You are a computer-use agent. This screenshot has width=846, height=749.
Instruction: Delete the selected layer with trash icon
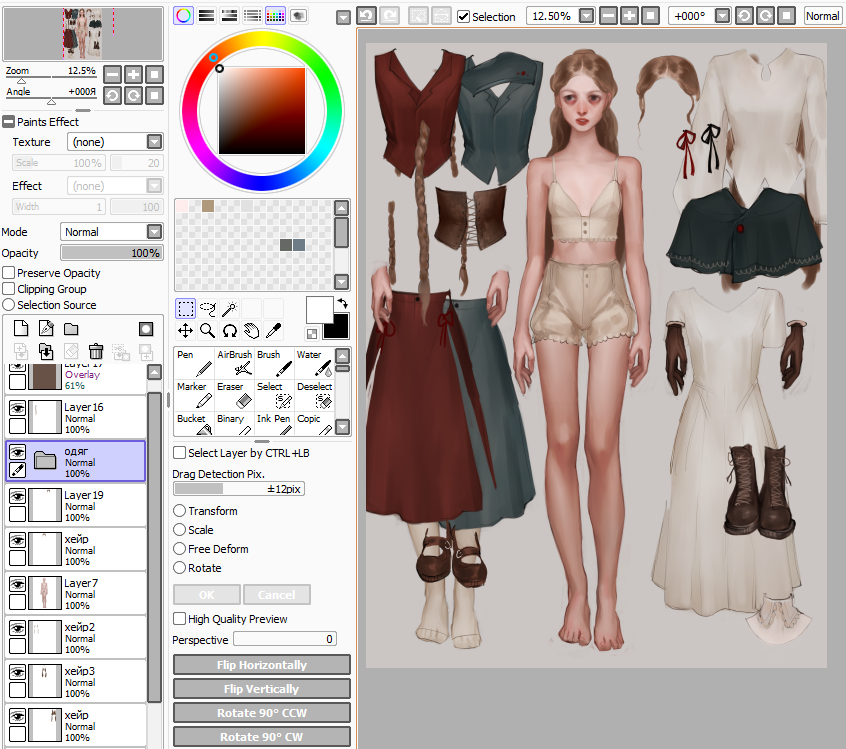pyautogui.click(x=96, y=351)
